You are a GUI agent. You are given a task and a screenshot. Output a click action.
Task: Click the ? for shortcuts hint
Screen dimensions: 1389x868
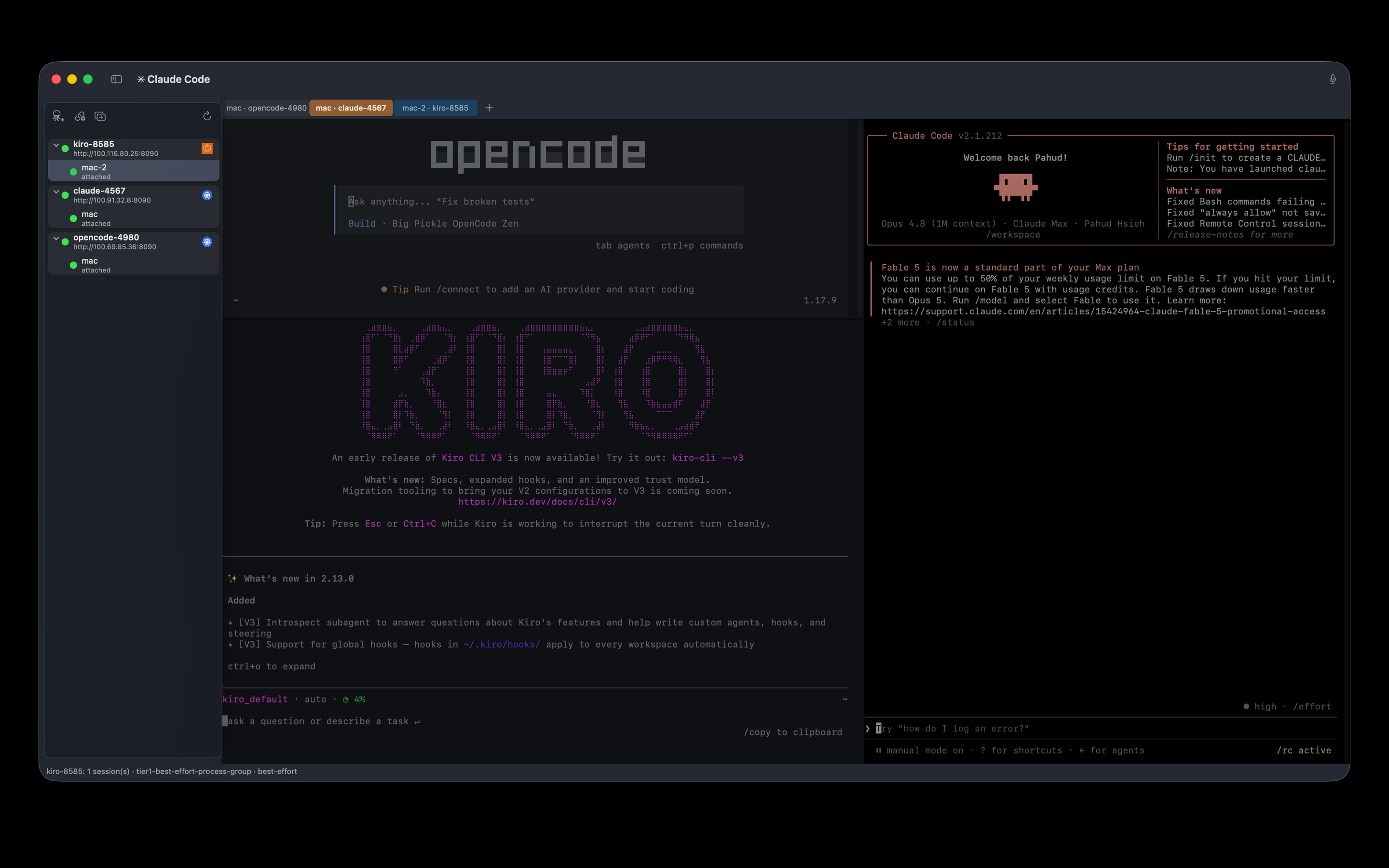point(1021,750)
